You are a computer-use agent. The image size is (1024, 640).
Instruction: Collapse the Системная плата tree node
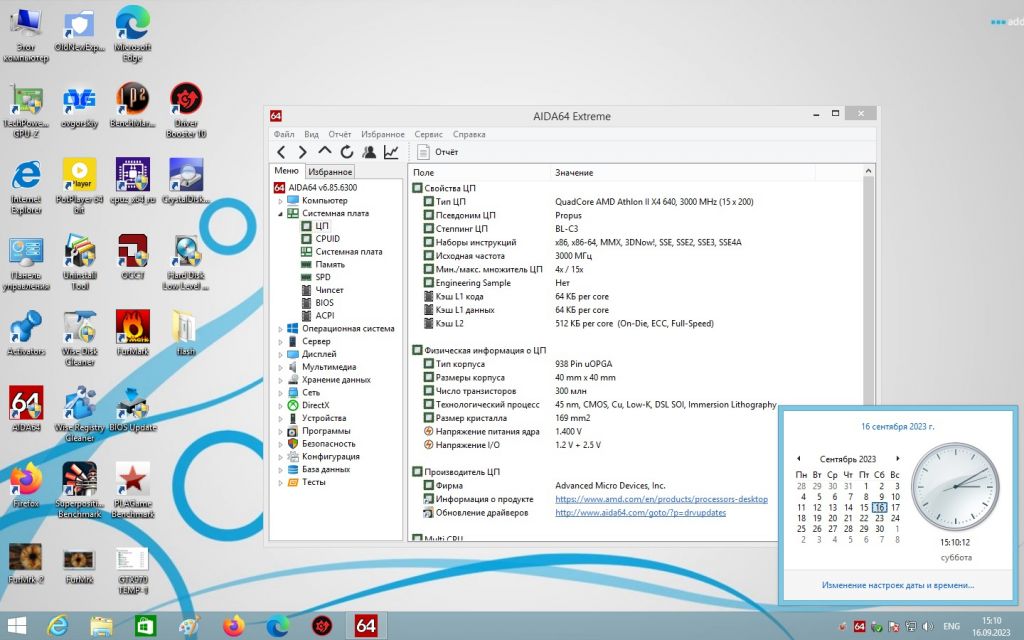[280, 214]
